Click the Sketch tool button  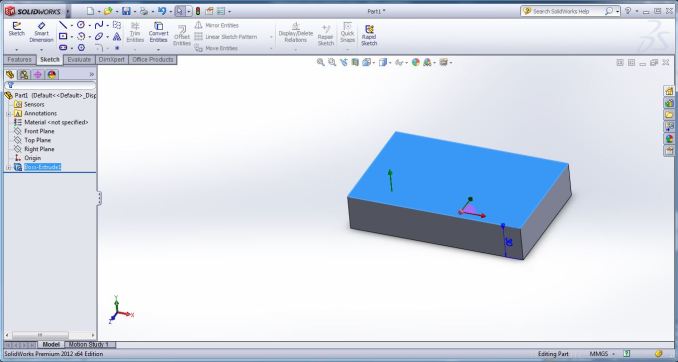[16, 29]
